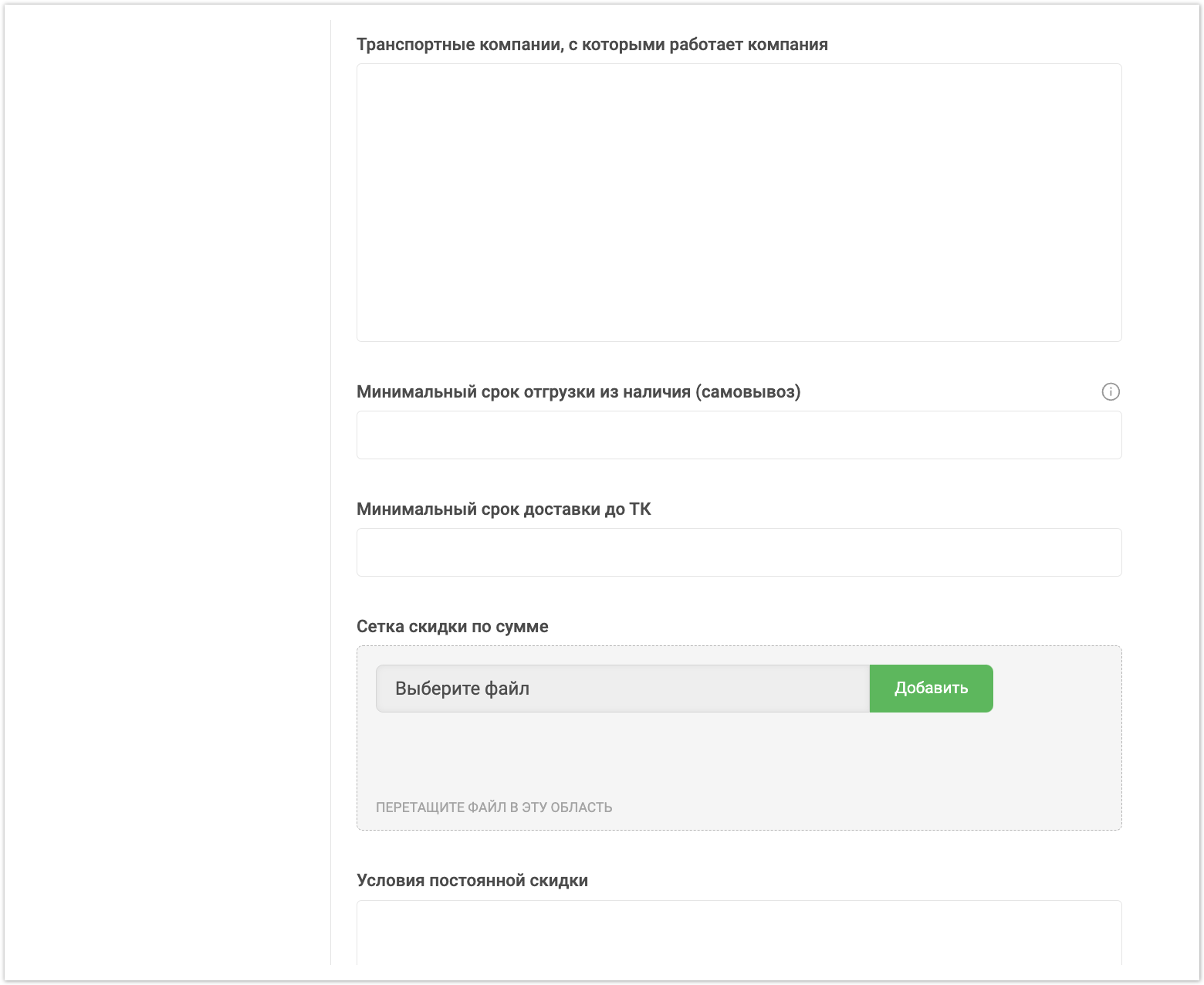Click the permanent discount conditions text area
The image size is (1204, 985).
click(739, 933)
